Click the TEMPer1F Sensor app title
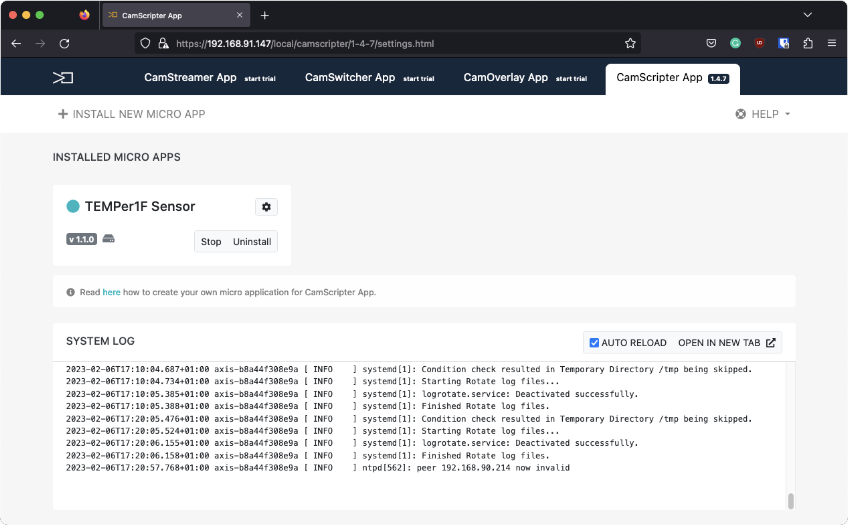 pyautogui.click(x=140, y=207)
